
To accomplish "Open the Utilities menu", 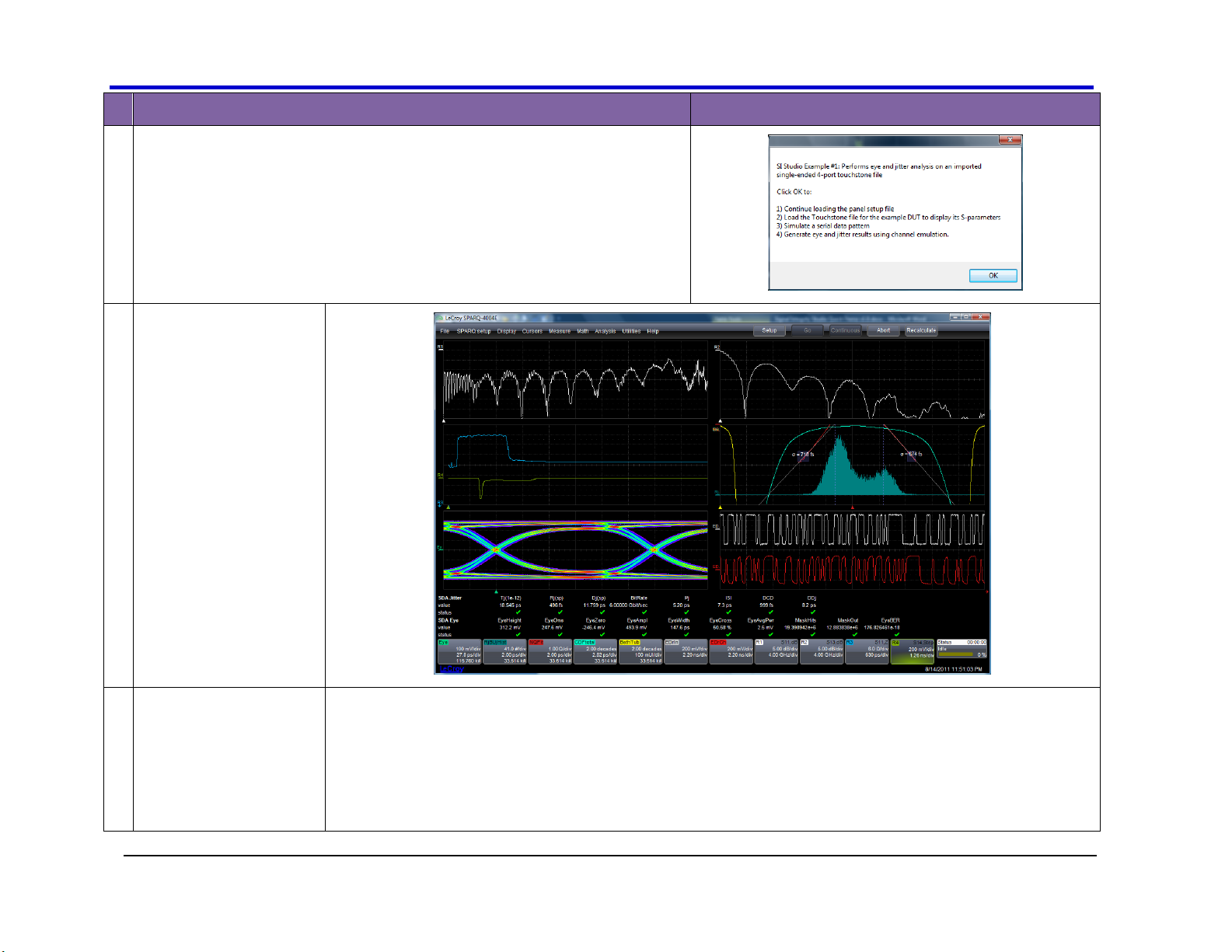I will [631, 331].
